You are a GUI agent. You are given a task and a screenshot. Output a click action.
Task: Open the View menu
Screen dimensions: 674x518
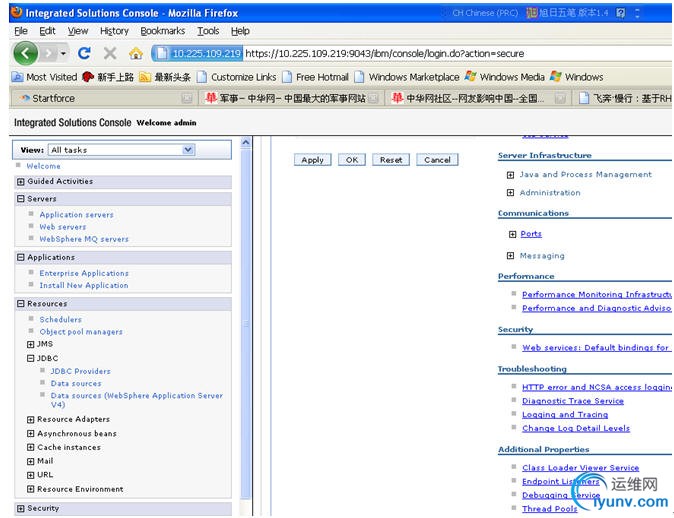tap(78, 31)
